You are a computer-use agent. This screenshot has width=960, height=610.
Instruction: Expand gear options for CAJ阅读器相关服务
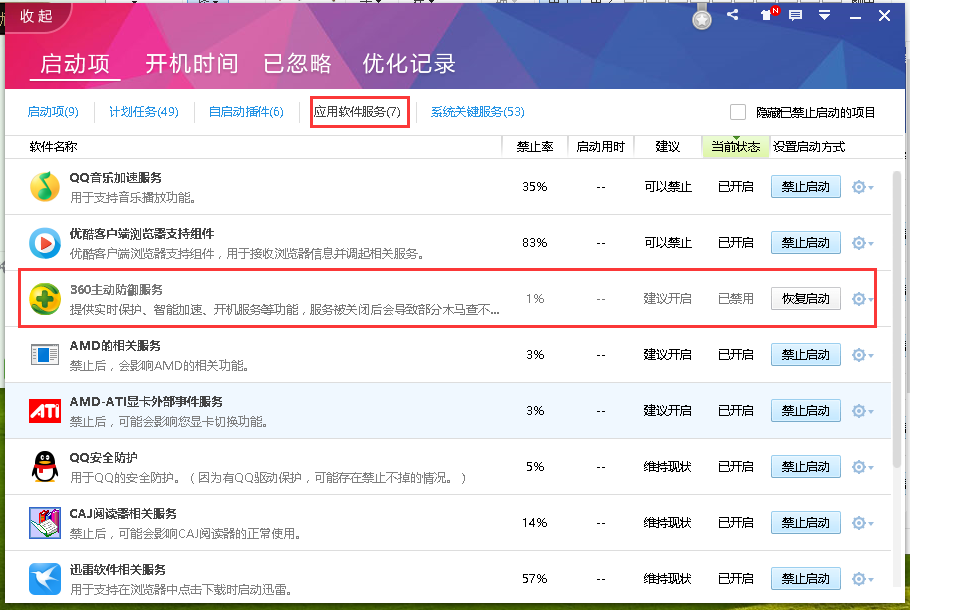862,523
